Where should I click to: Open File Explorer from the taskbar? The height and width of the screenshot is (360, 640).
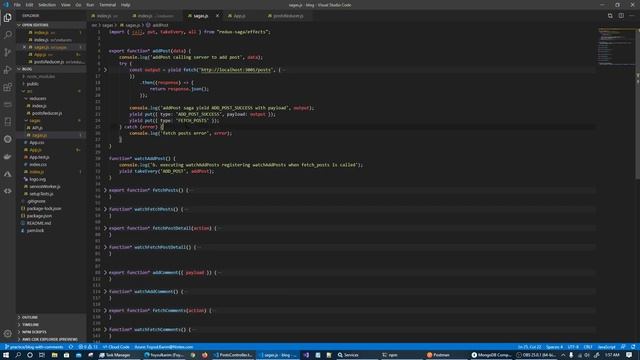pyautogui.click(x=54, y=355)
